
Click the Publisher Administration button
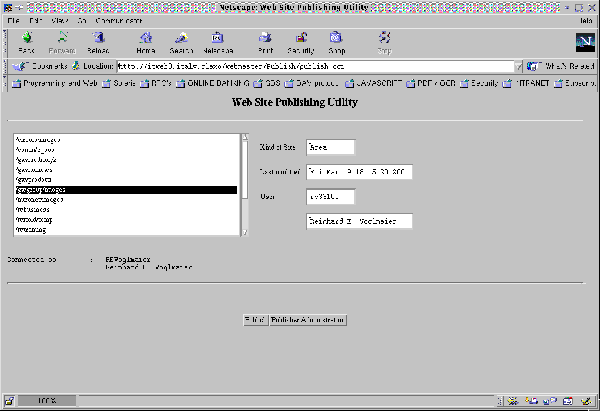[x=308, y=320]
